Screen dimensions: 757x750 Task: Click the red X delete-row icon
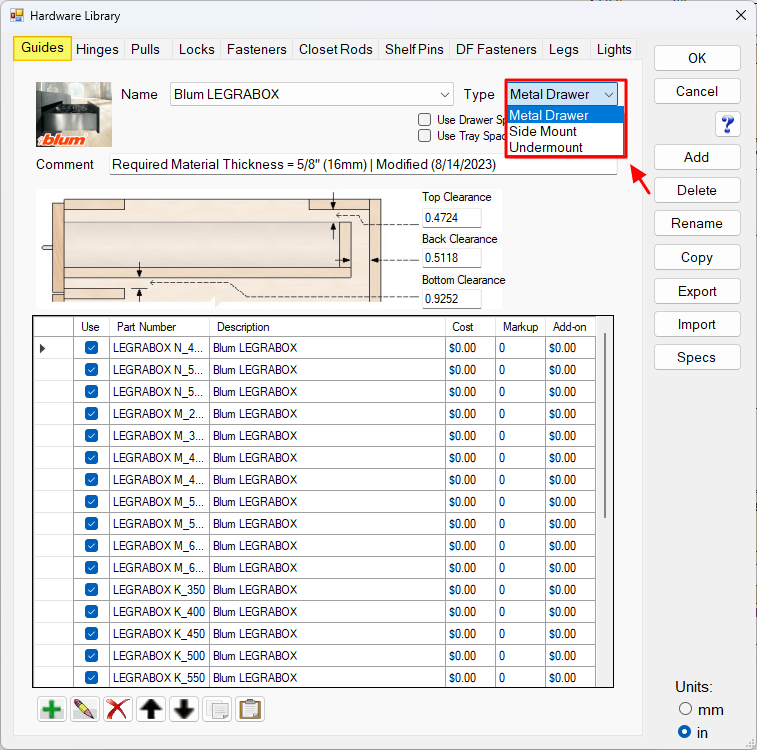pos(118,709)
